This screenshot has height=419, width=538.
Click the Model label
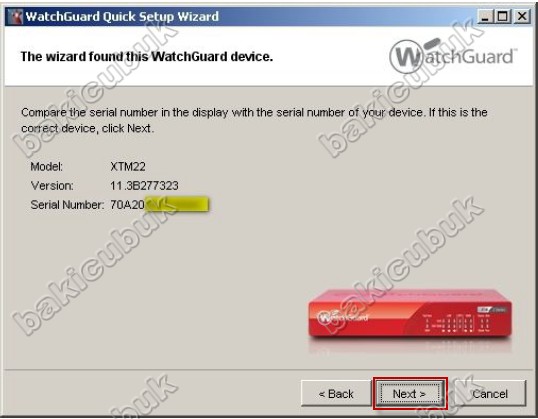47,167
